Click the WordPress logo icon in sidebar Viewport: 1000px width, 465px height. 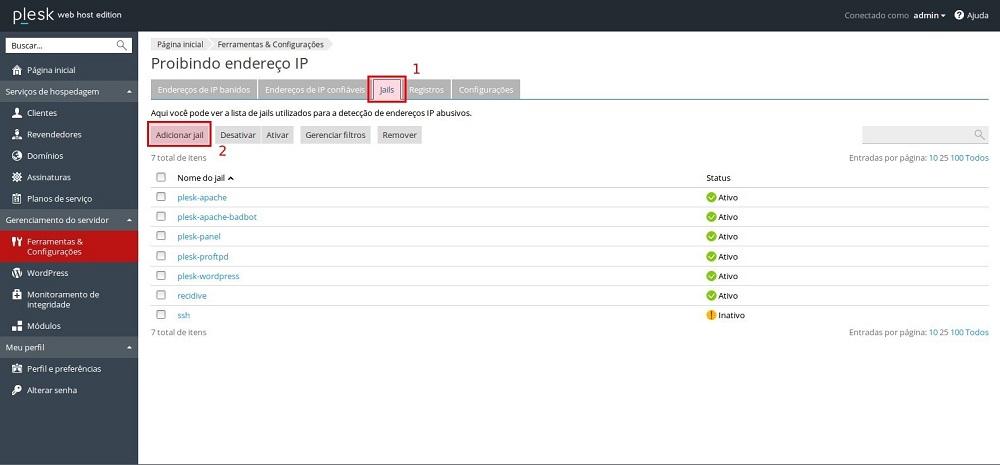pyautogui.click(x=17, y=273)
